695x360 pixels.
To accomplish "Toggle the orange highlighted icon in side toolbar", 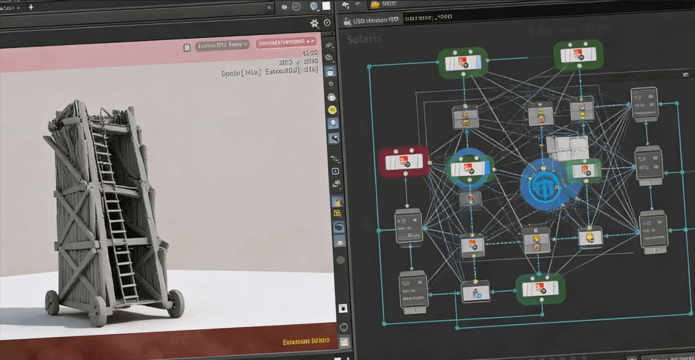I will (337, 202).
